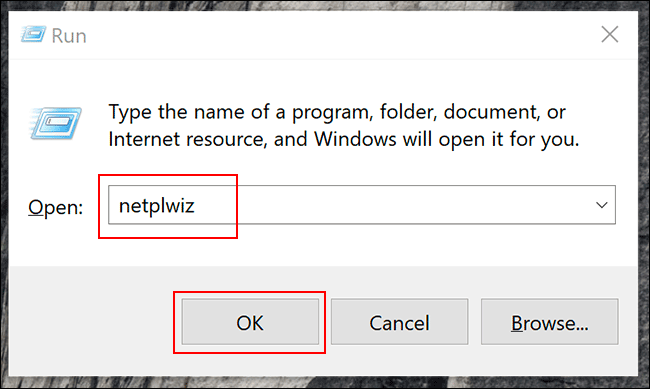Image resolution: width=650 pixels, height=389 pixels.
Task: Open the Browse... file picker
Action: (x=550, y=322)
